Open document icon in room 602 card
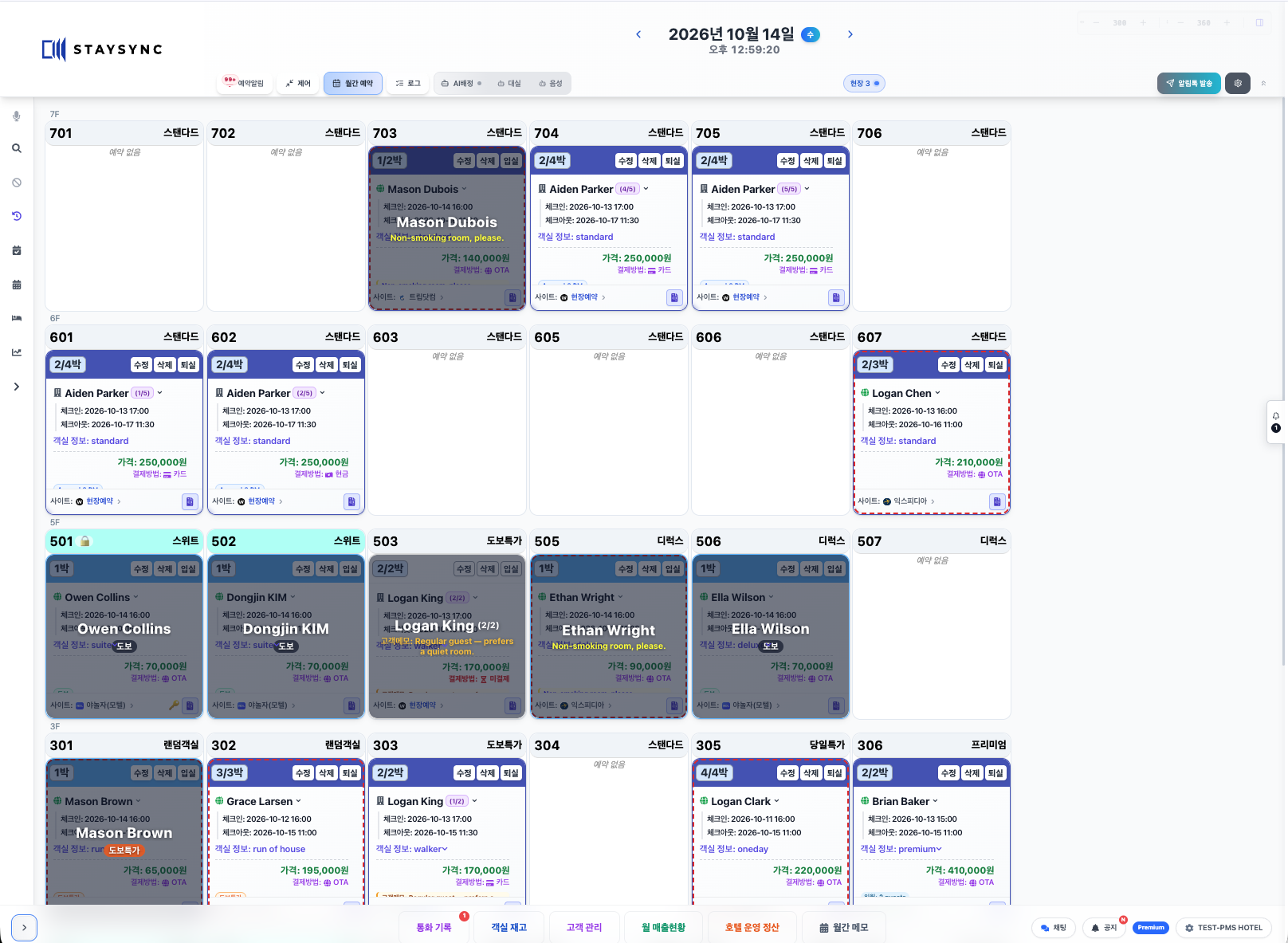This screenshot has height=943, width=1288. 351,501
